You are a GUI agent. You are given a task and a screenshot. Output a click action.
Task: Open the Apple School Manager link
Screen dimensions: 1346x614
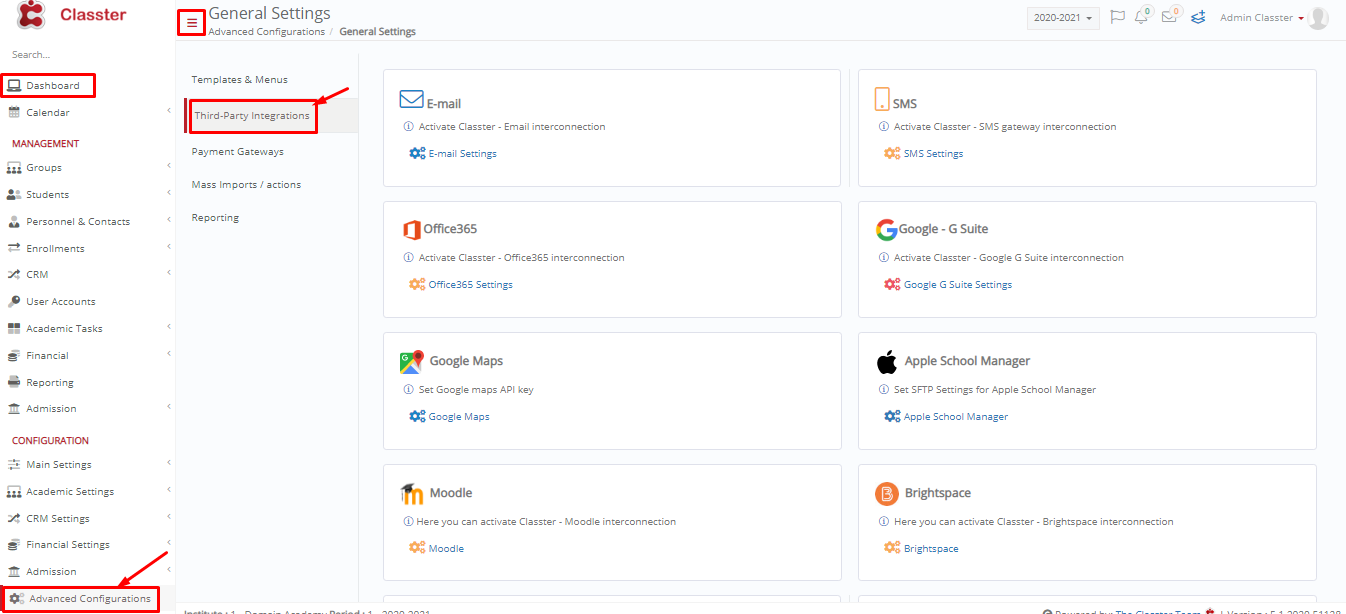click(x=956, y=417)
